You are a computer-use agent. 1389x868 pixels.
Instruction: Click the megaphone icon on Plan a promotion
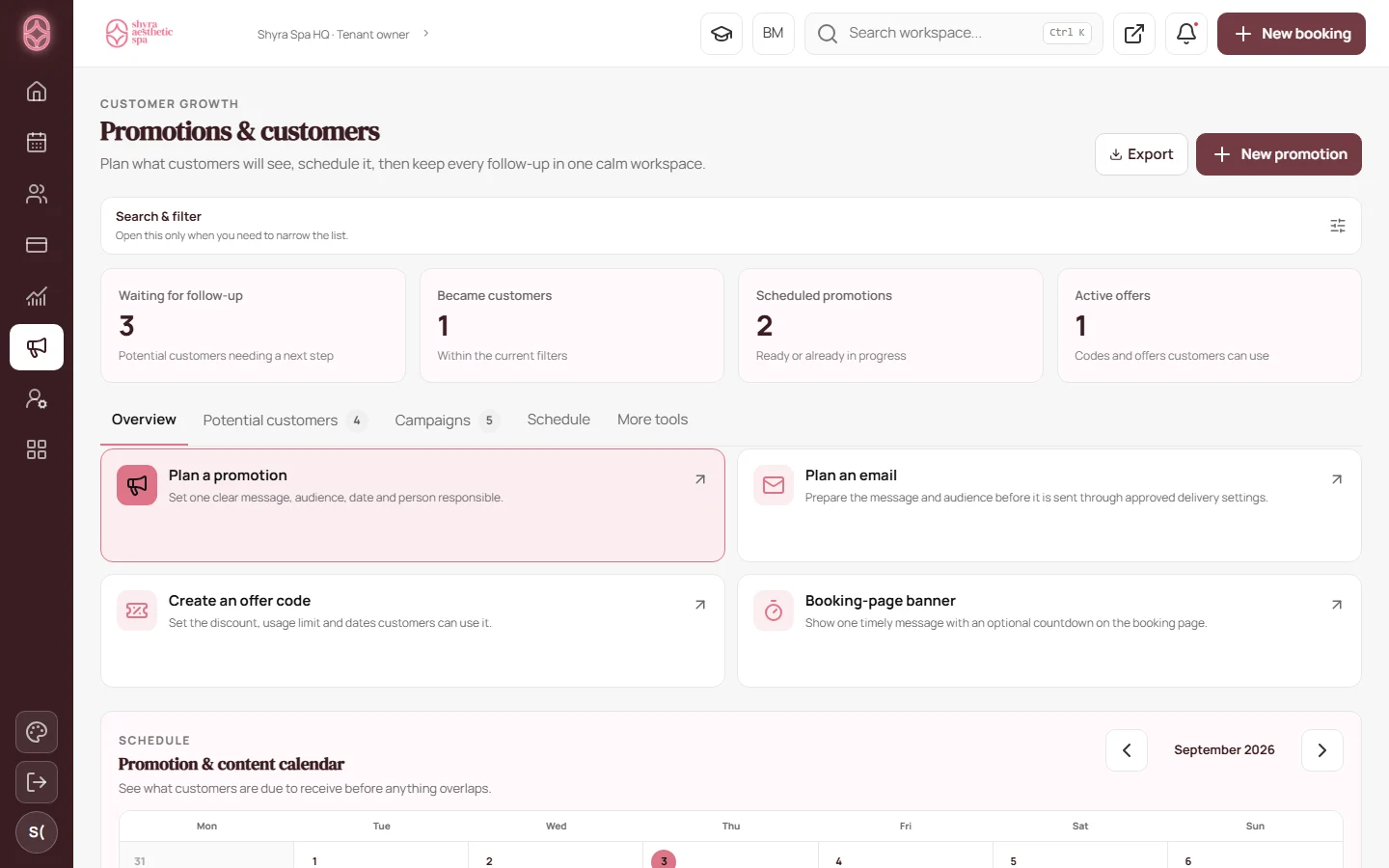(137, 485)
